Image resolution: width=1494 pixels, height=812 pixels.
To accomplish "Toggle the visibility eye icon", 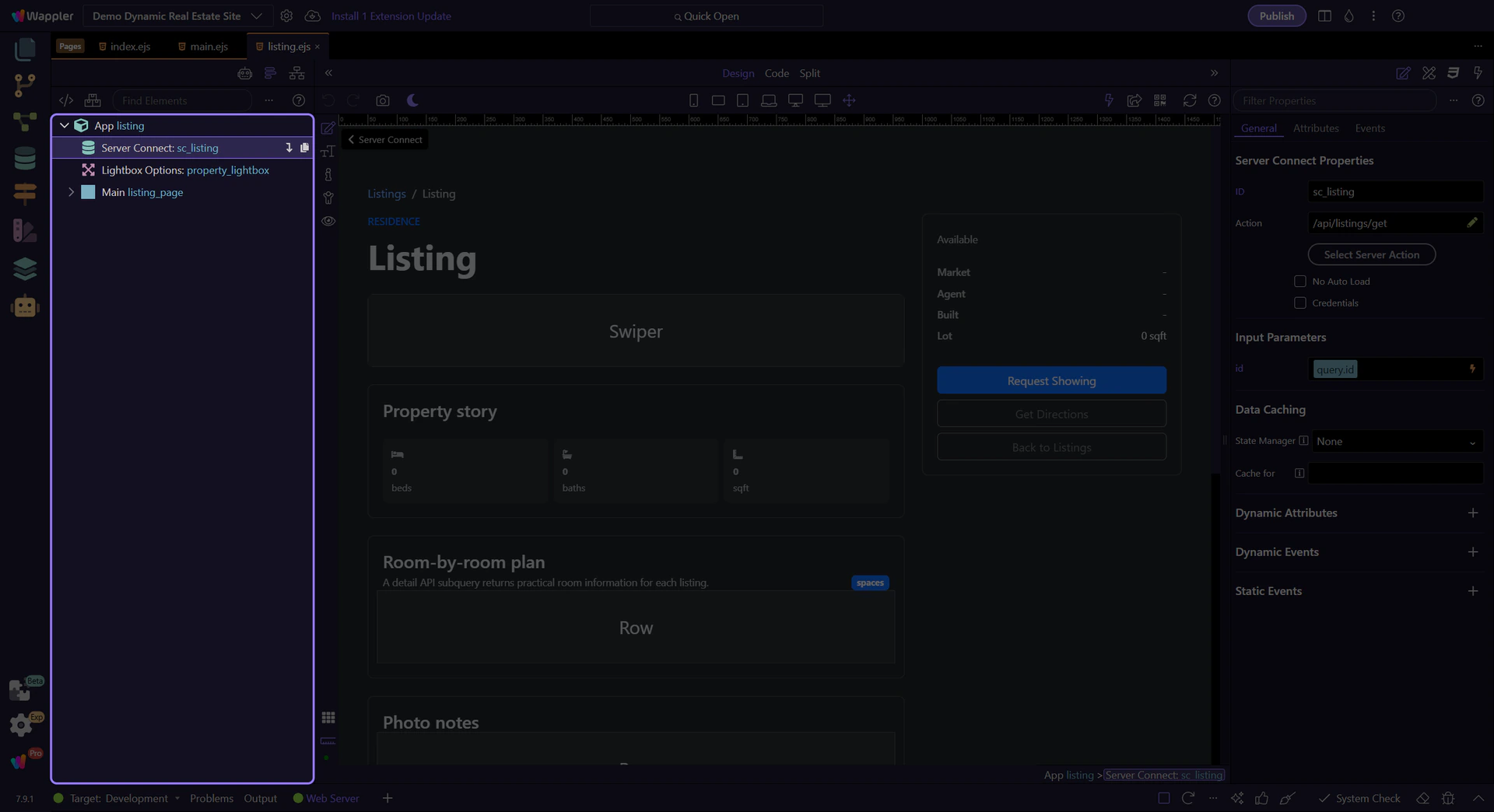I will [328, 222].
